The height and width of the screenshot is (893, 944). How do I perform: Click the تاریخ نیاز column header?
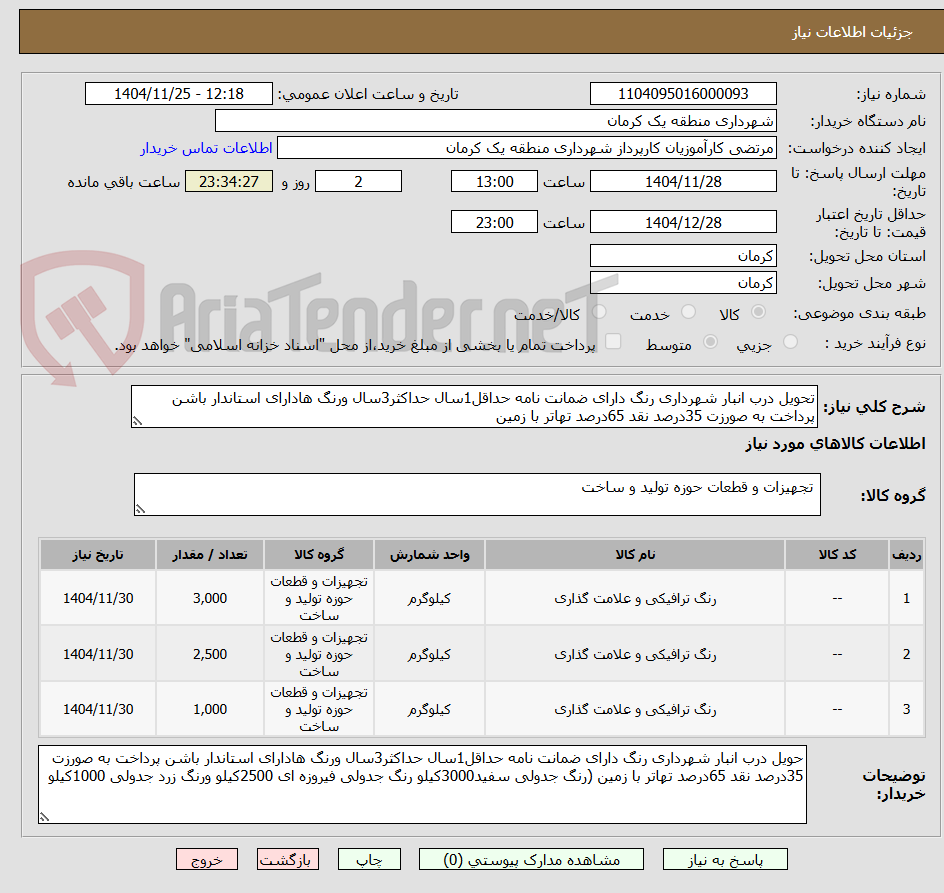tap(98, 555)
